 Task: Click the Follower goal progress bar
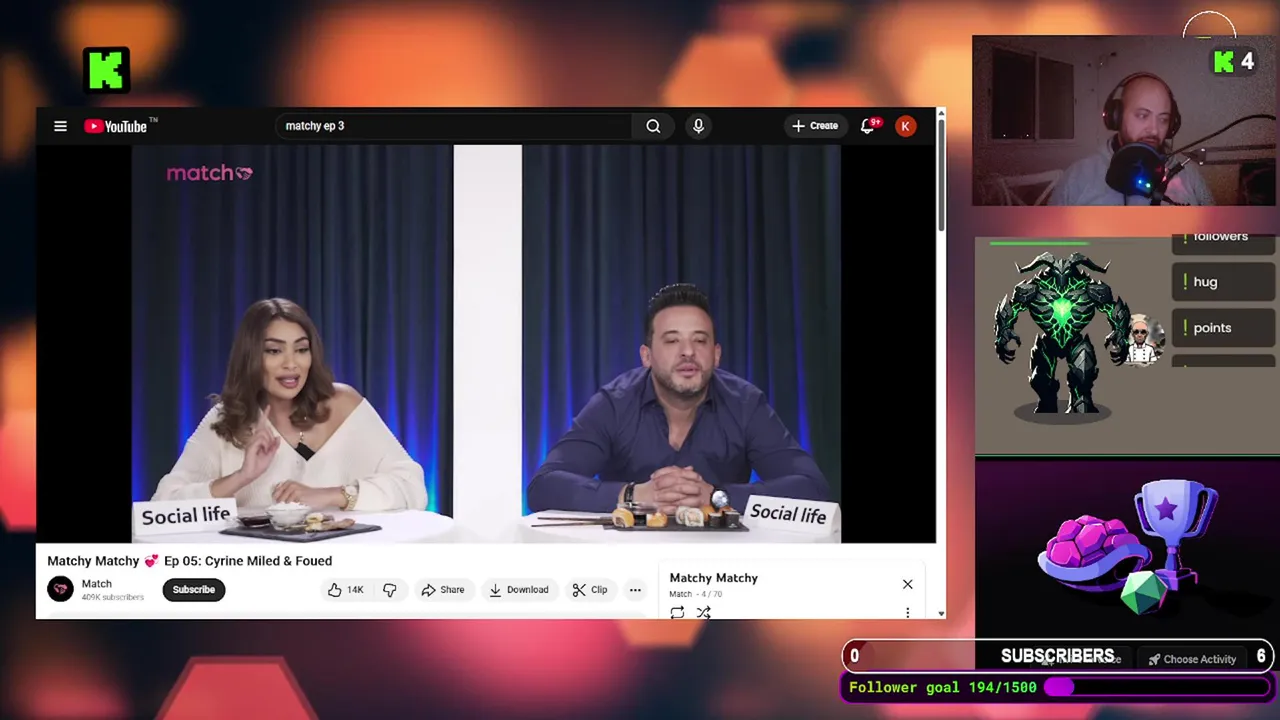pos(1157,687)
